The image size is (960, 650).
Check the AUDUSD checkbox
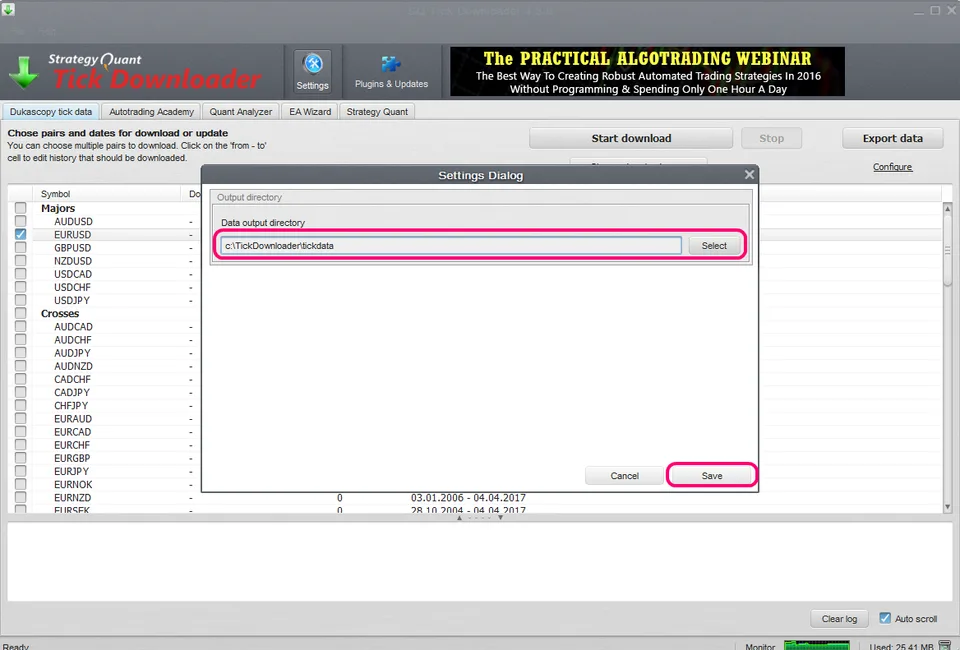(x=21, y=221)
